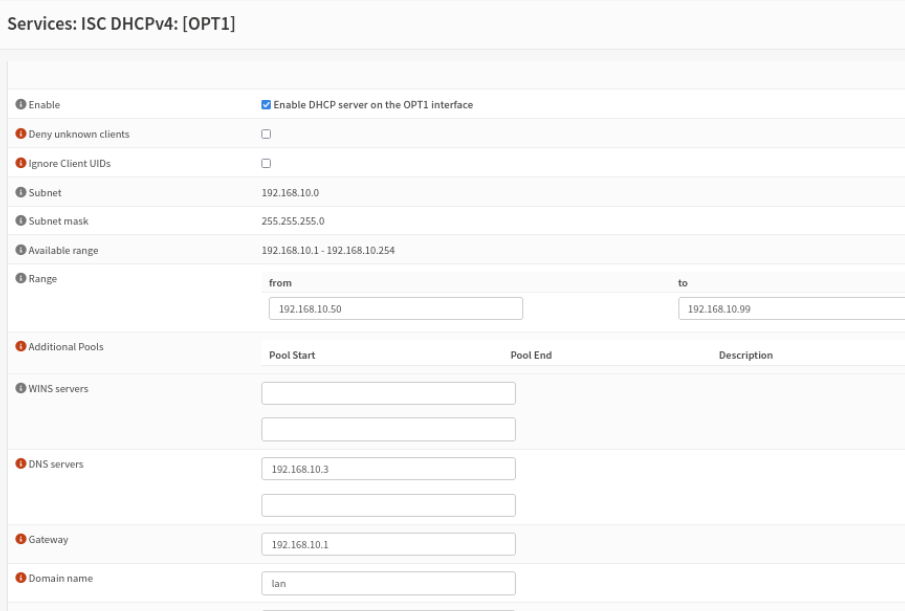Click the DNS servers field containing 192.168.10.3
The width and height of the screenshot is (905, 611).
(x=390, y=467)
